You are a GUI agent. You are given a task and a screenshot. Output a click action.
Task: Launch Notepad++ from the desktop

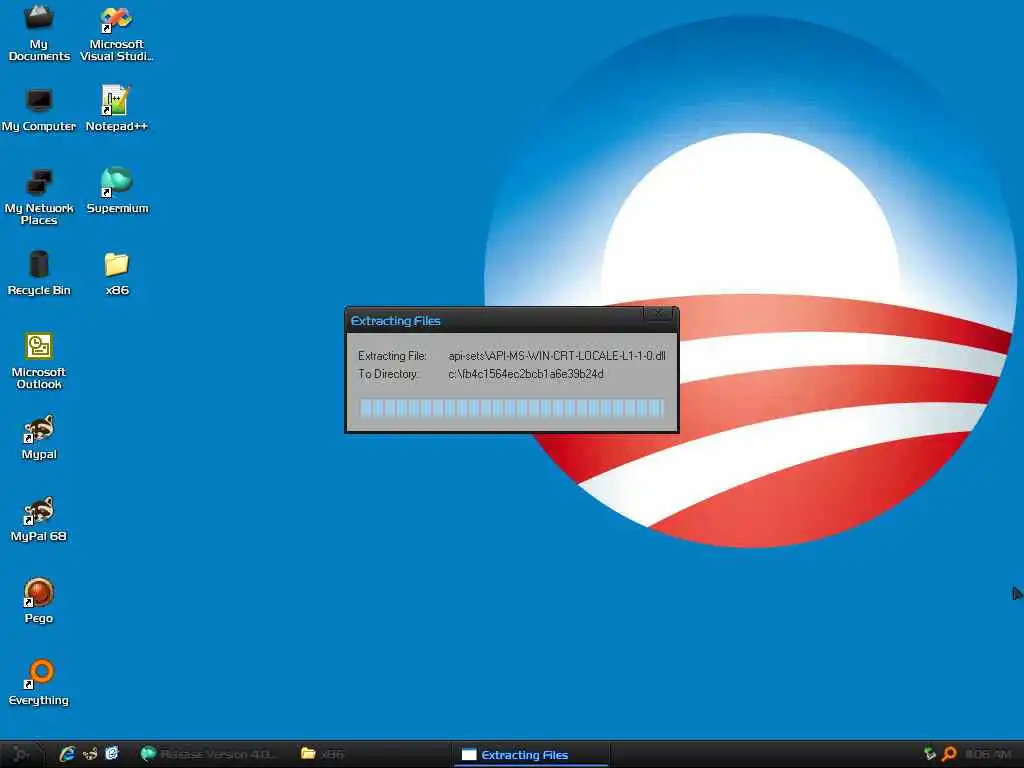click(x=116, y=110)
